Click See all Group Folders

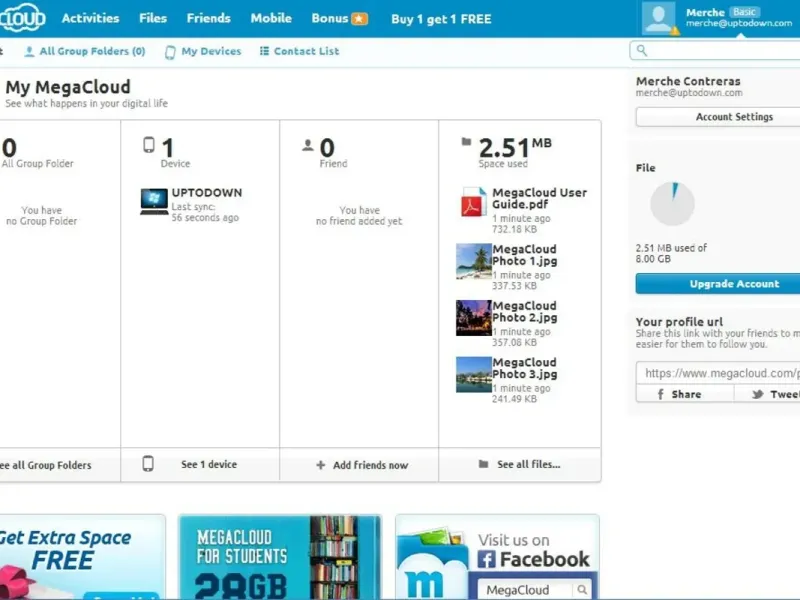[45, 465]
